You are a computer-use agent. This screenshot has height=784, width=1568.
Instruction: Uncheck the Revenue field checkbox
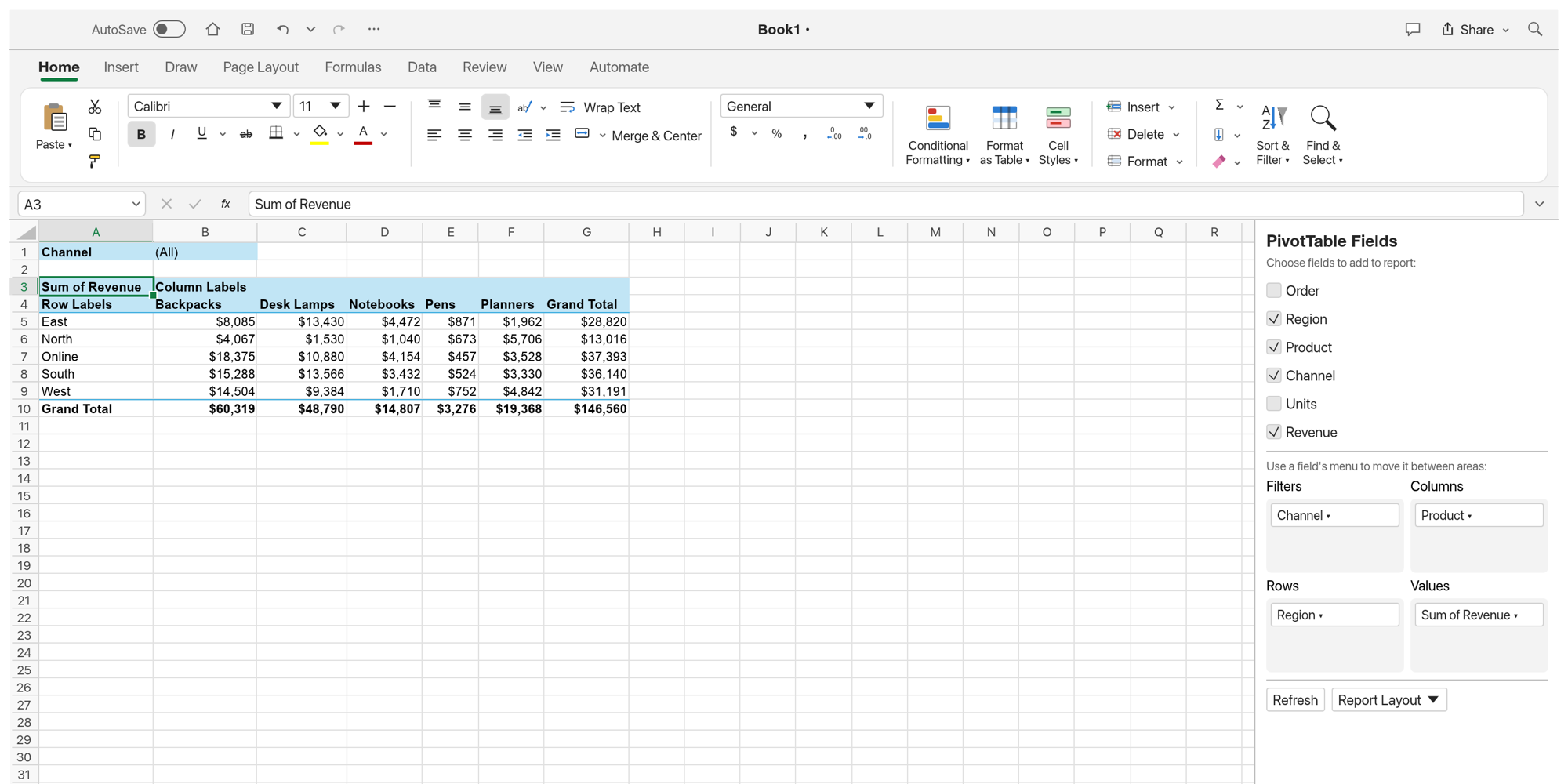pyautogui.click(x=1274, y=431)
